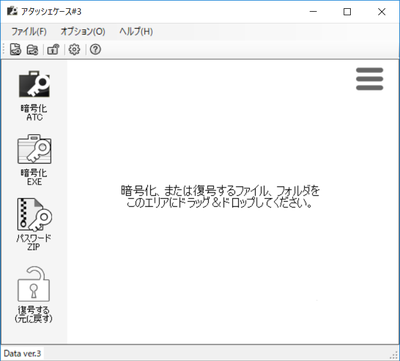Click the アタッシェケース app icon in the title bar

click(x=12, y=12)
